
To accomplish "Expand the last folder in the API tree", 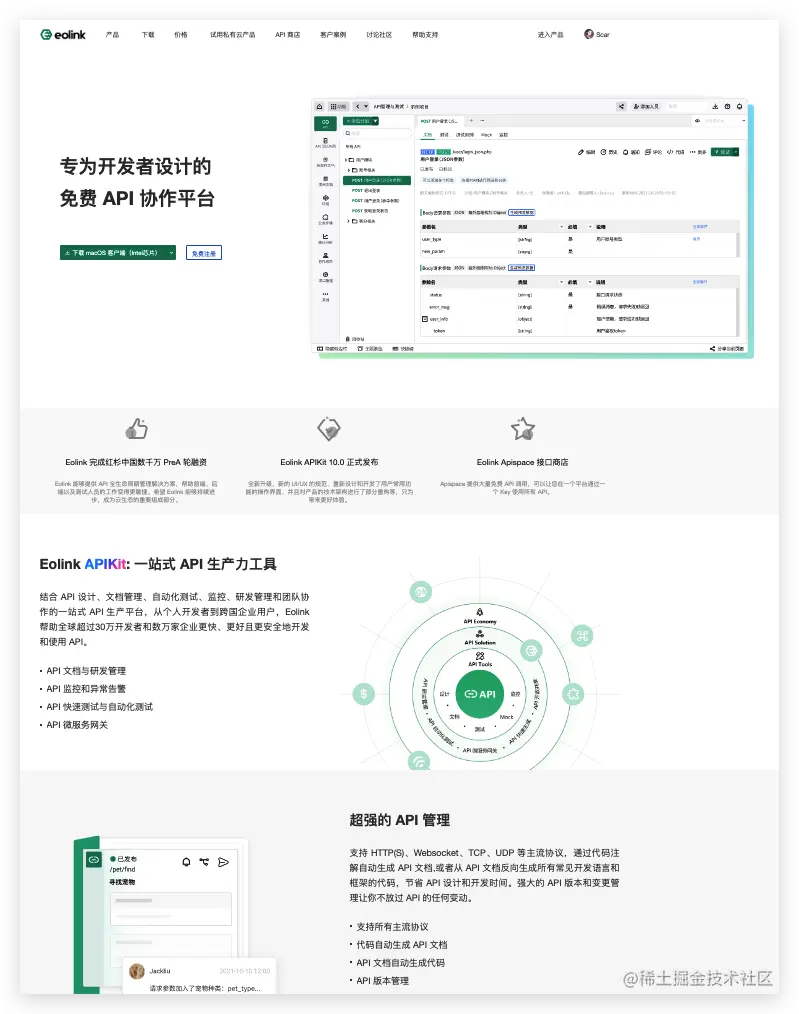I will tap(348, 221).
